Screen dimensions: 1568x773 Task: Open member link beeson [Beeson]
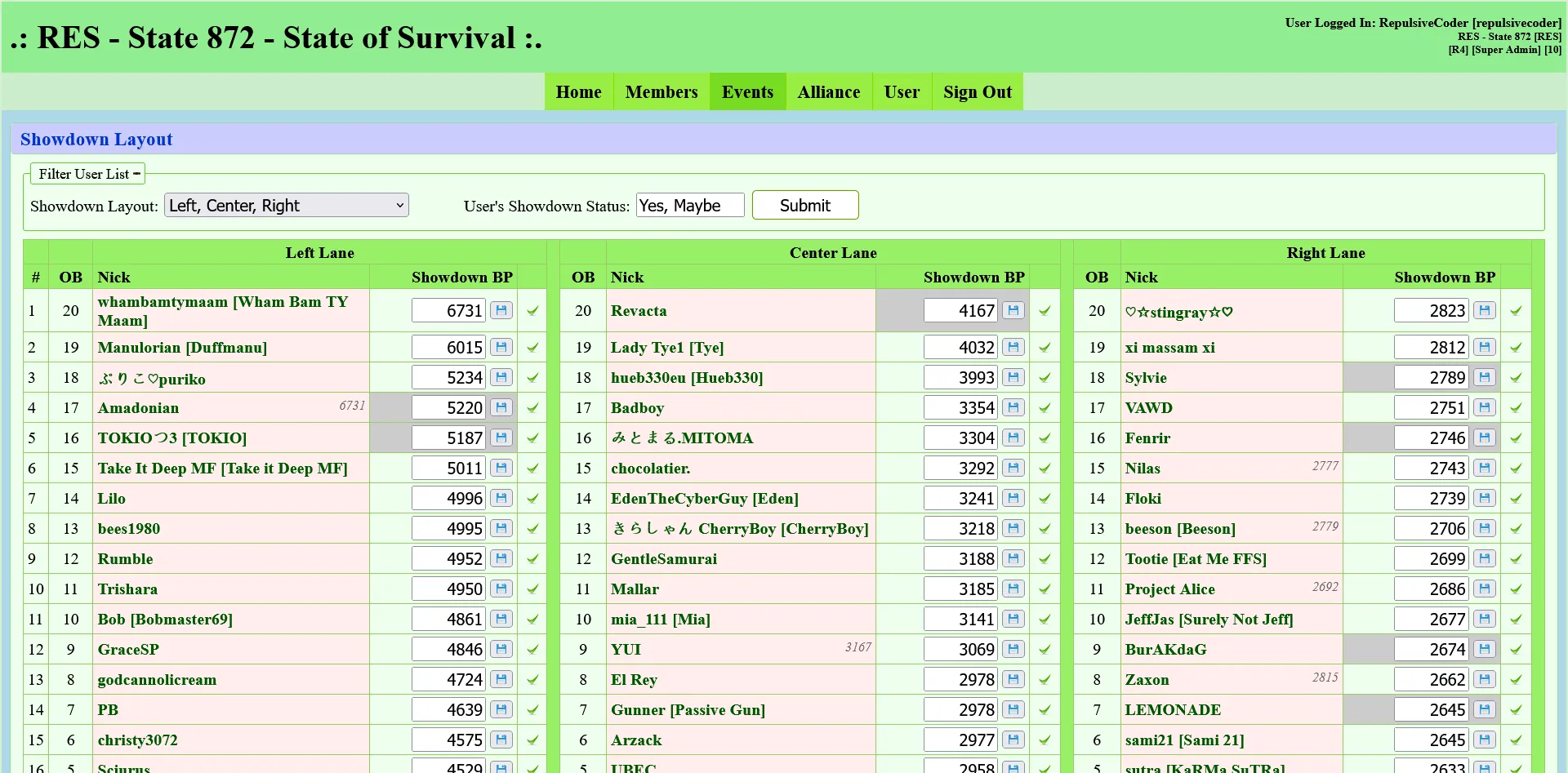pyautogui.click(x=1181, y=528)
